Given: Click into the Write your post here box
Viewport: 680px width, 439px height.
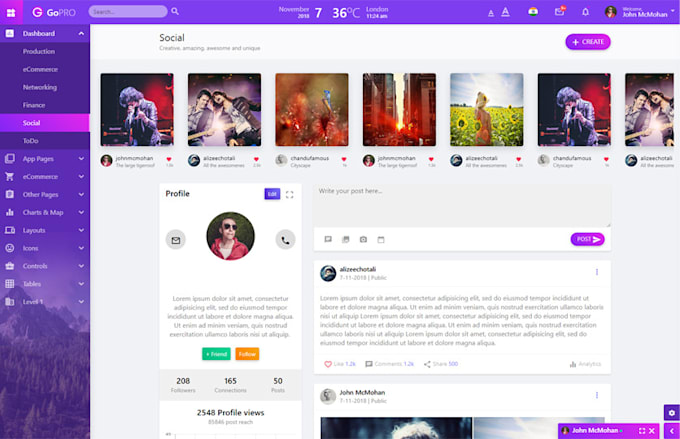Looking at the screenshot, I should point(462,205).
